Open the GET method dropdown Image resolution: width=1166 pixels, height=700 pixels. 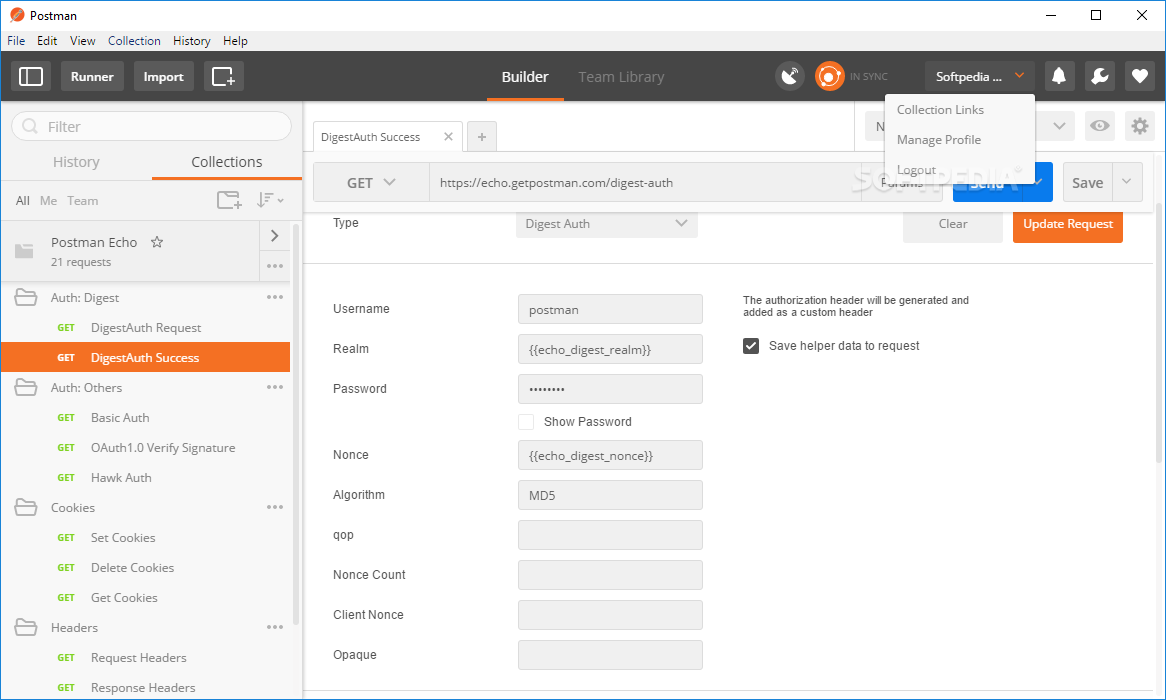371,182
